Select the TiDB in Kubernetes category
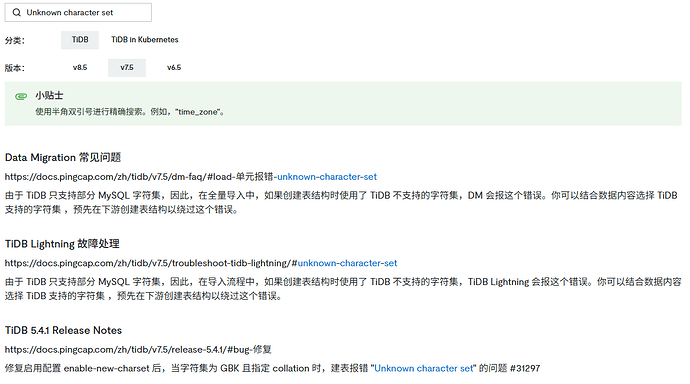690x384 pixels. [x=145, y=40]
